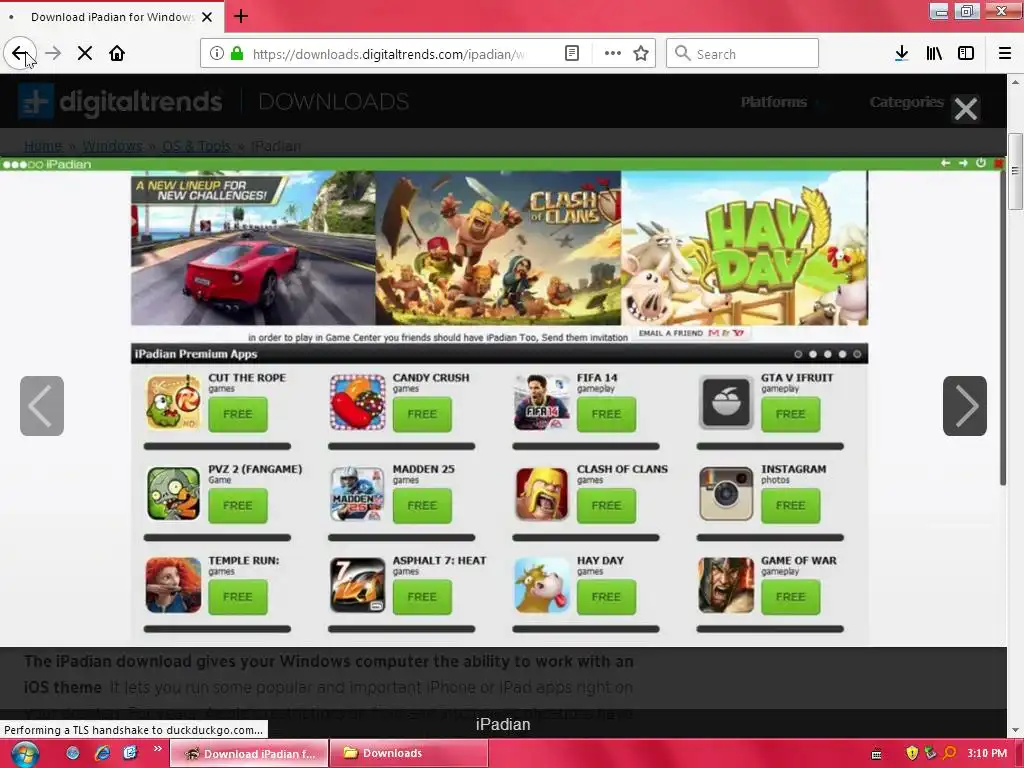Screen dimensions: 1024x768
Task: Click FREE button for Hay Day
Action: (606, 597)
